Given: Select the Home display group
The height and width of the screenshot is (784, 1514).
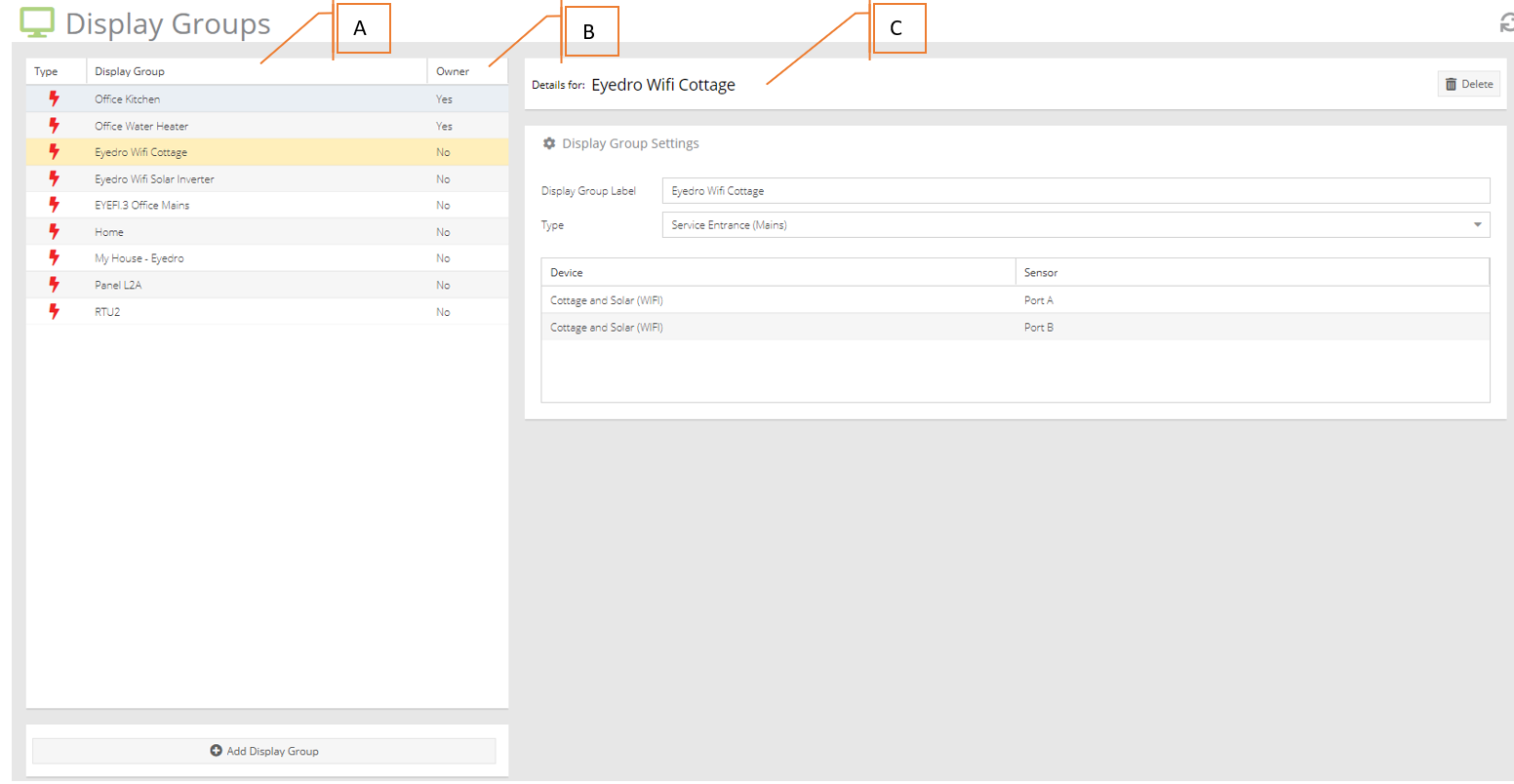Looking at the screenshot, I should [x=267, y=232].
